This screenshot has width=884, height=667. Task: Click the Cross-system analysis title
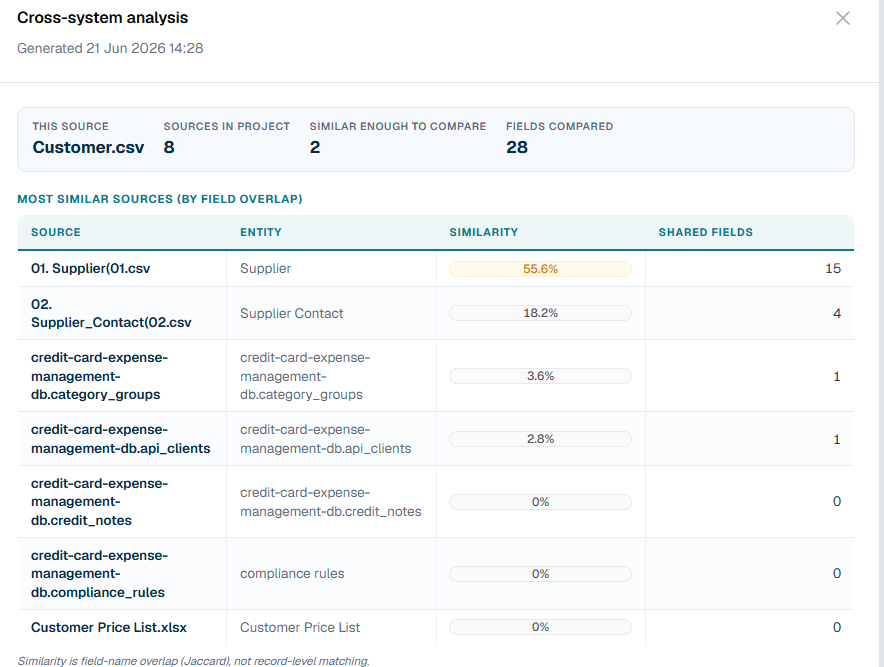coord(103,17)
